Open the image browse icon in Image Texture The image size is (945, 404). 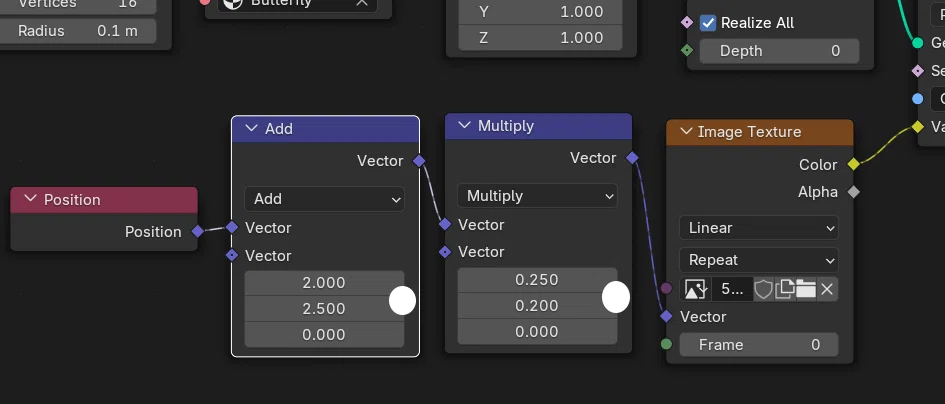[695, 289]
